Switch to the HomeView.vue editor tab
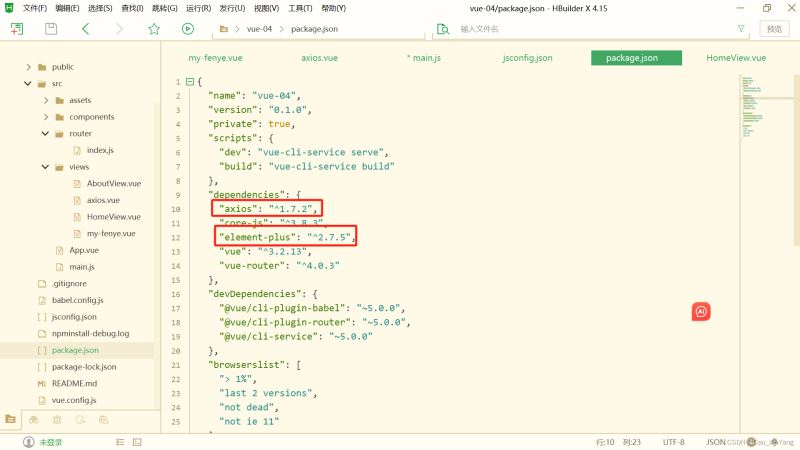 [x=736, y=58]
